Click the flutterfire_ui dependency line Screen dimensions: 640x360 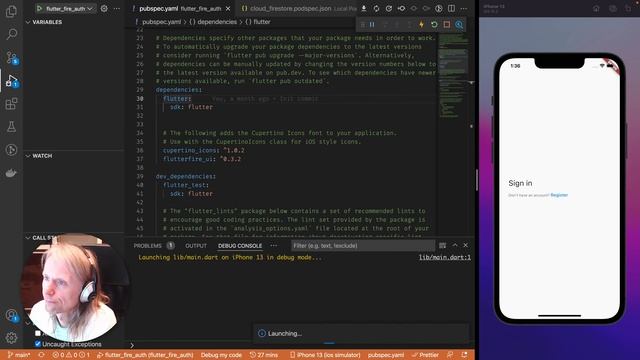pyautogui.click(x=202, y=159)
